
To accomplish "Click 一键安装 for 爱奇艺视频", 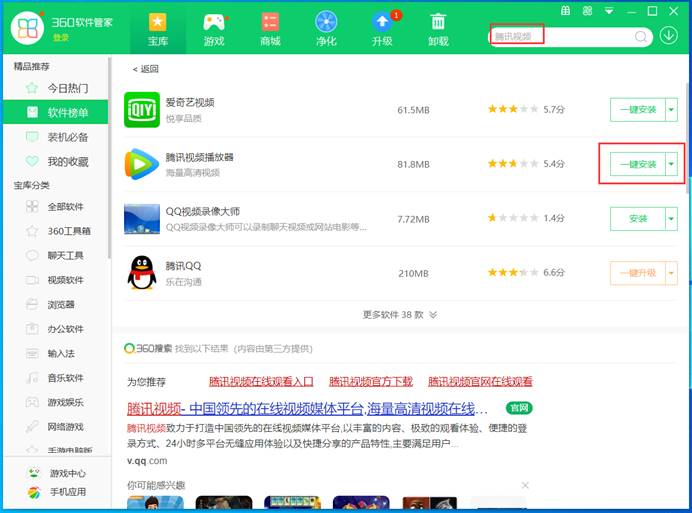I will tap(638, 109).
